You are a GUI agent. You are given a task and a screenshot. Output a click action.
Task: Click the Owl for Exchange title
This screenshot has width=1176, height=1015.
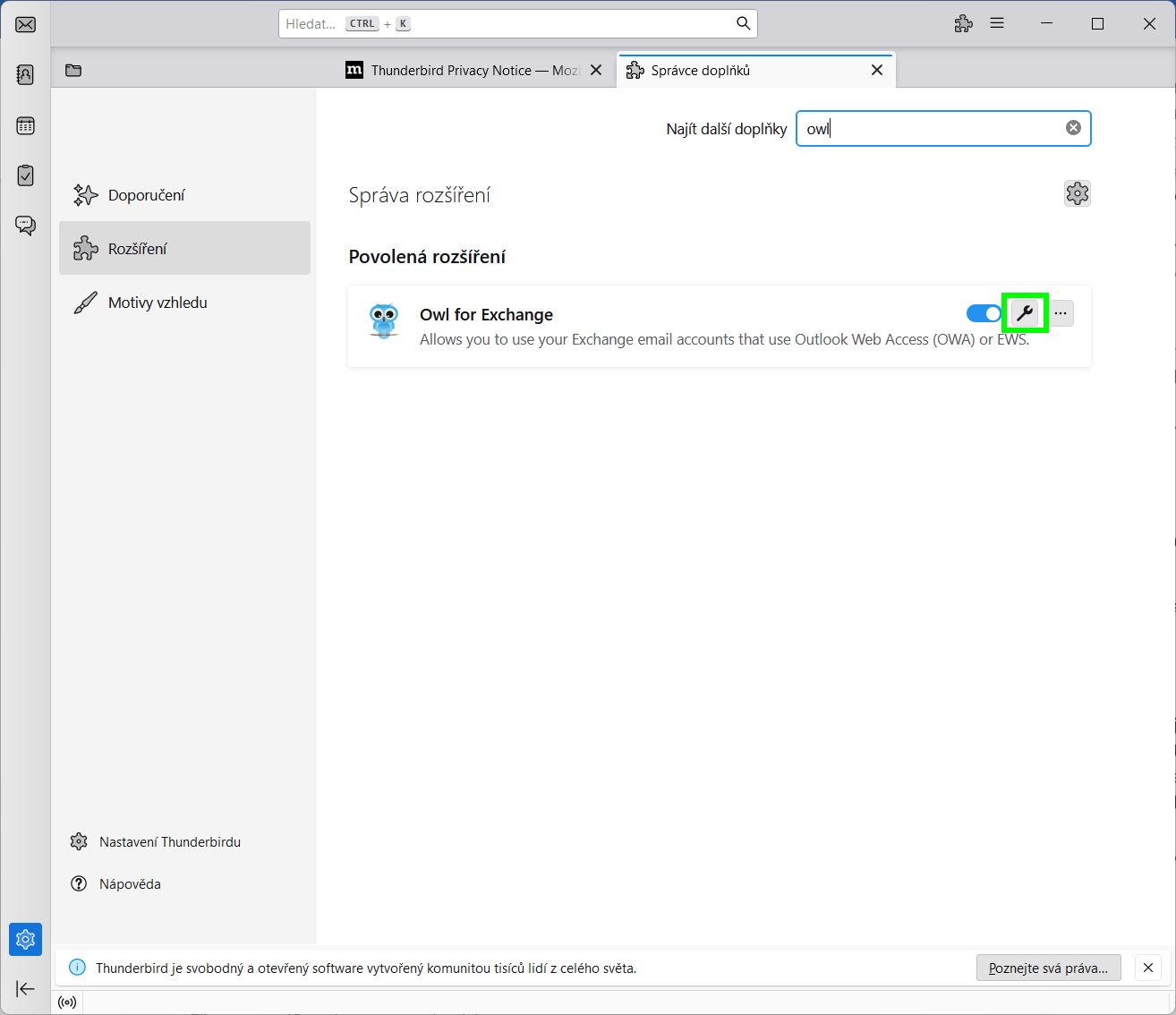point(486,314)
